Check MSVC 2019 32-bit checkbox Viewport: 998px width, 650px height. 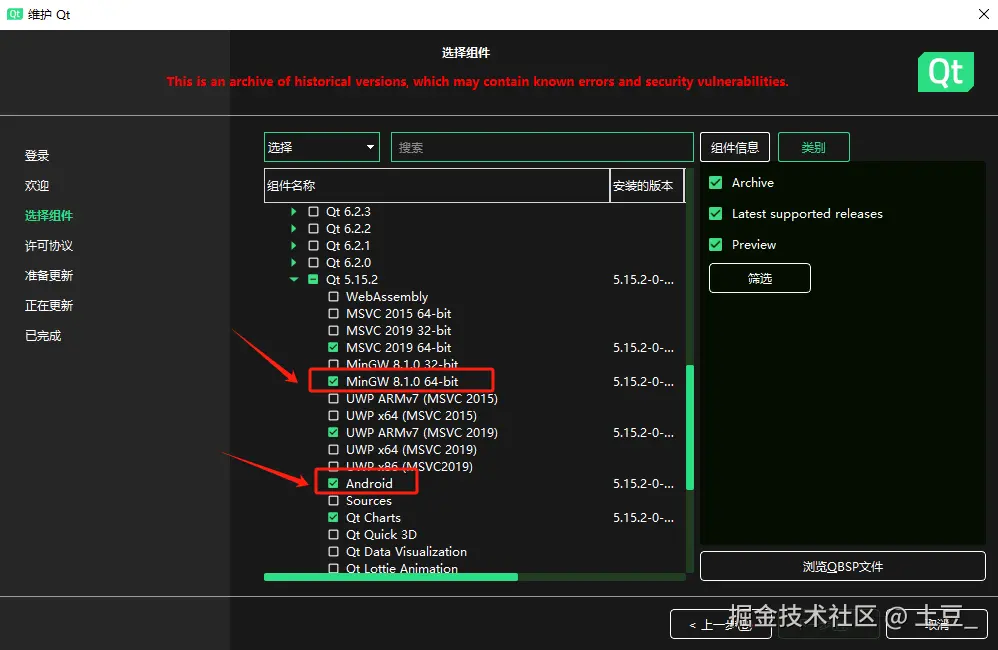[333, 330]
